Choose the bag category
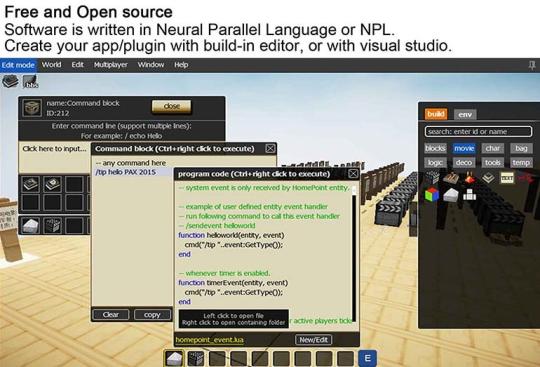This screenshot has height=367, width=540. [x=521, y=148]
